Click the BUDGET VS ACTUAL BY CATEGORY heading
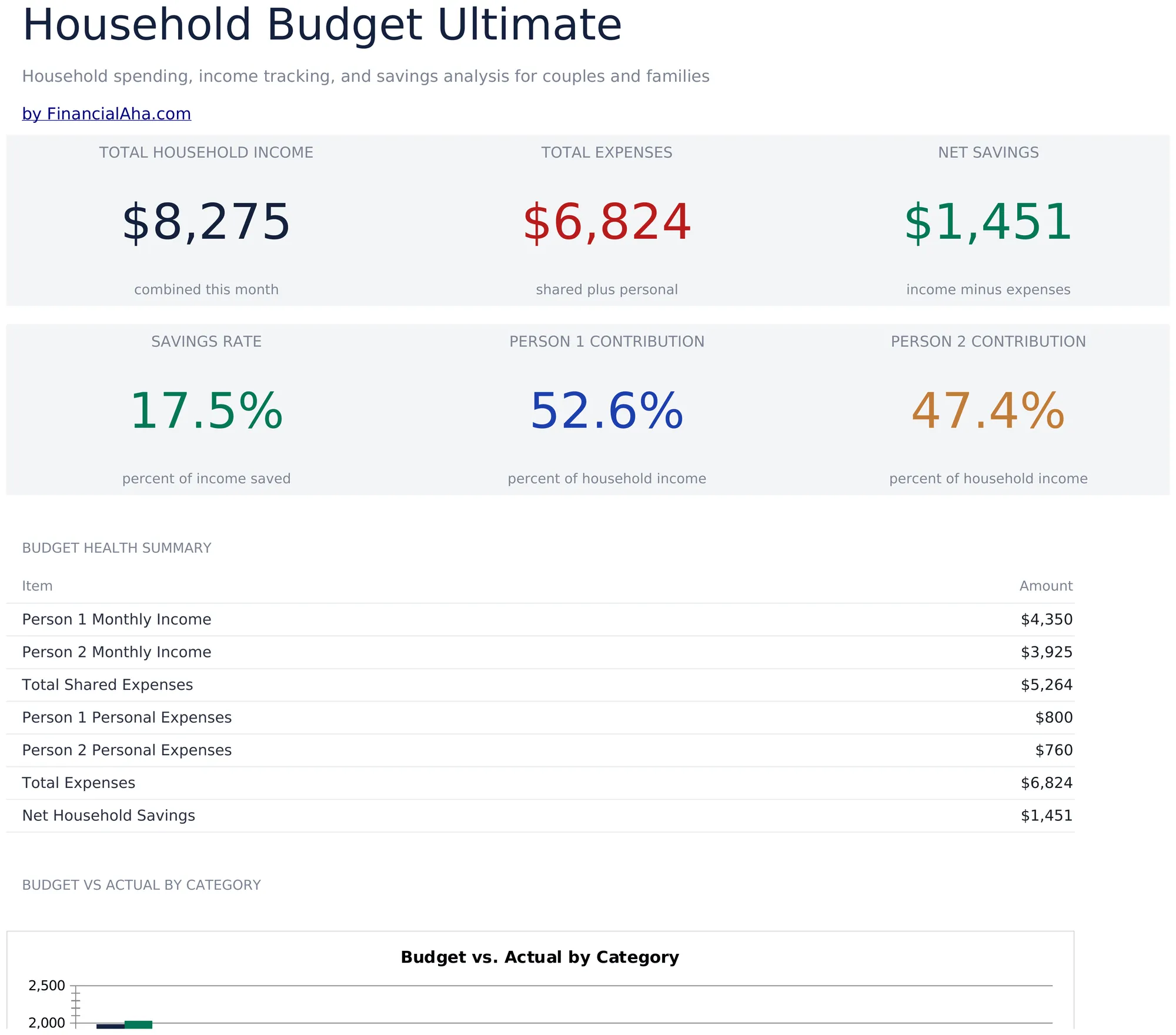 (x=141, y=885)
